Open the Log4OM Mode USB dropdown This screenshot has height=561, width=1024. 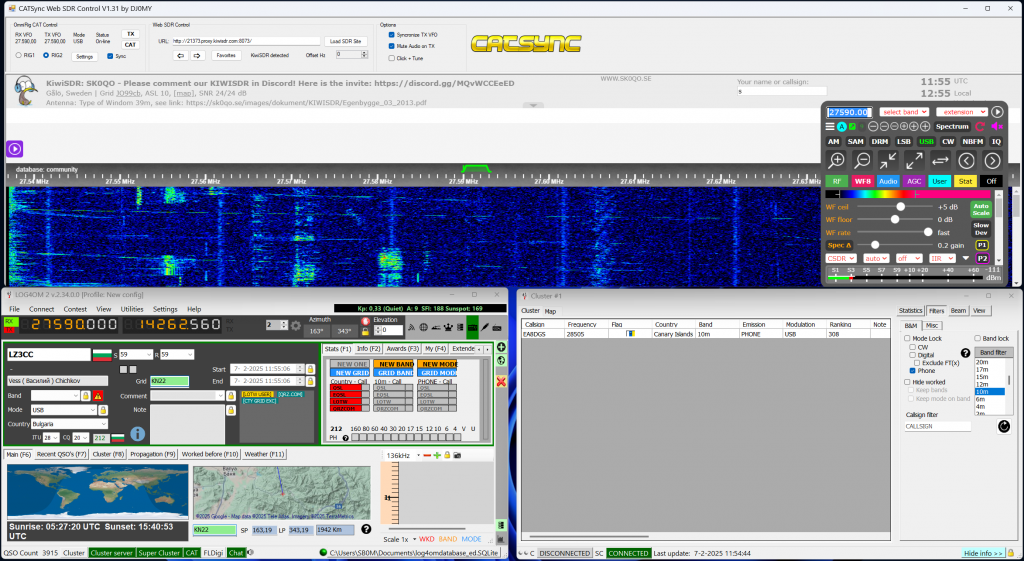64,410
